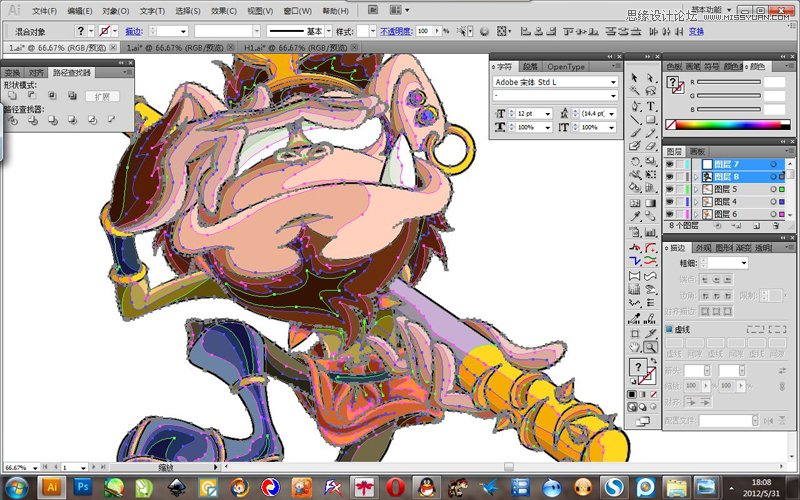Hide layer 图层 6 via eye icon
Viewport: 800px width, 500px height.
[670, 214]
